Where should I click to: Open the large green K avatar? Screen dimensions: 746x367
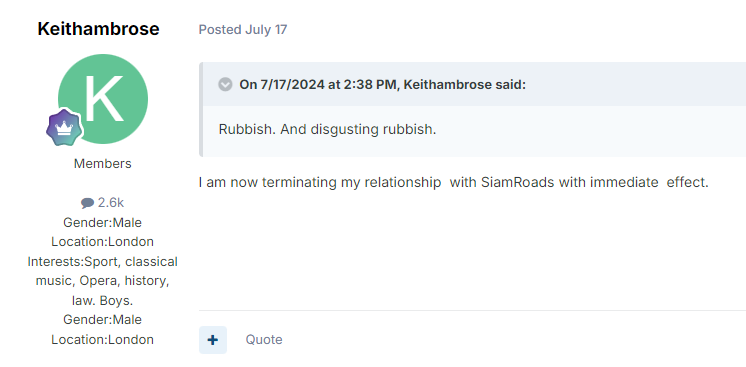(x=103, y=99)
